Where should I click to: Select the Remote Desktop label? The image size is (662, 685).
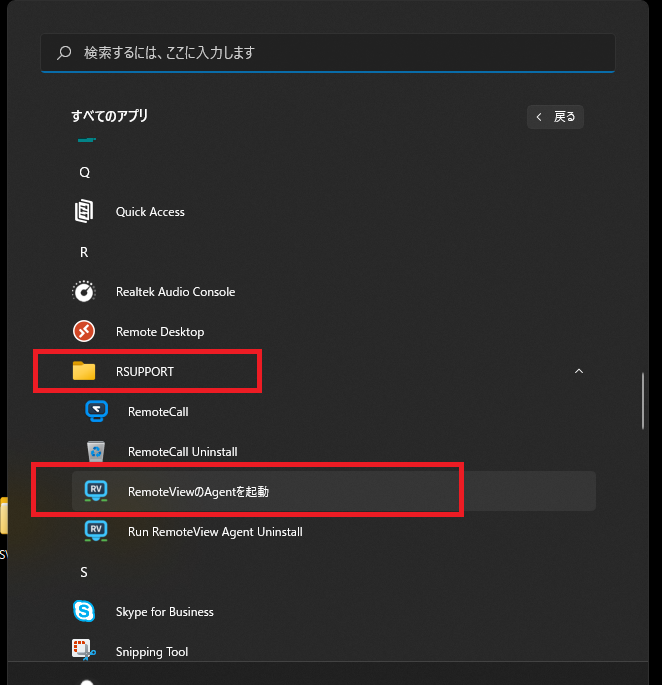coord(160,332)
